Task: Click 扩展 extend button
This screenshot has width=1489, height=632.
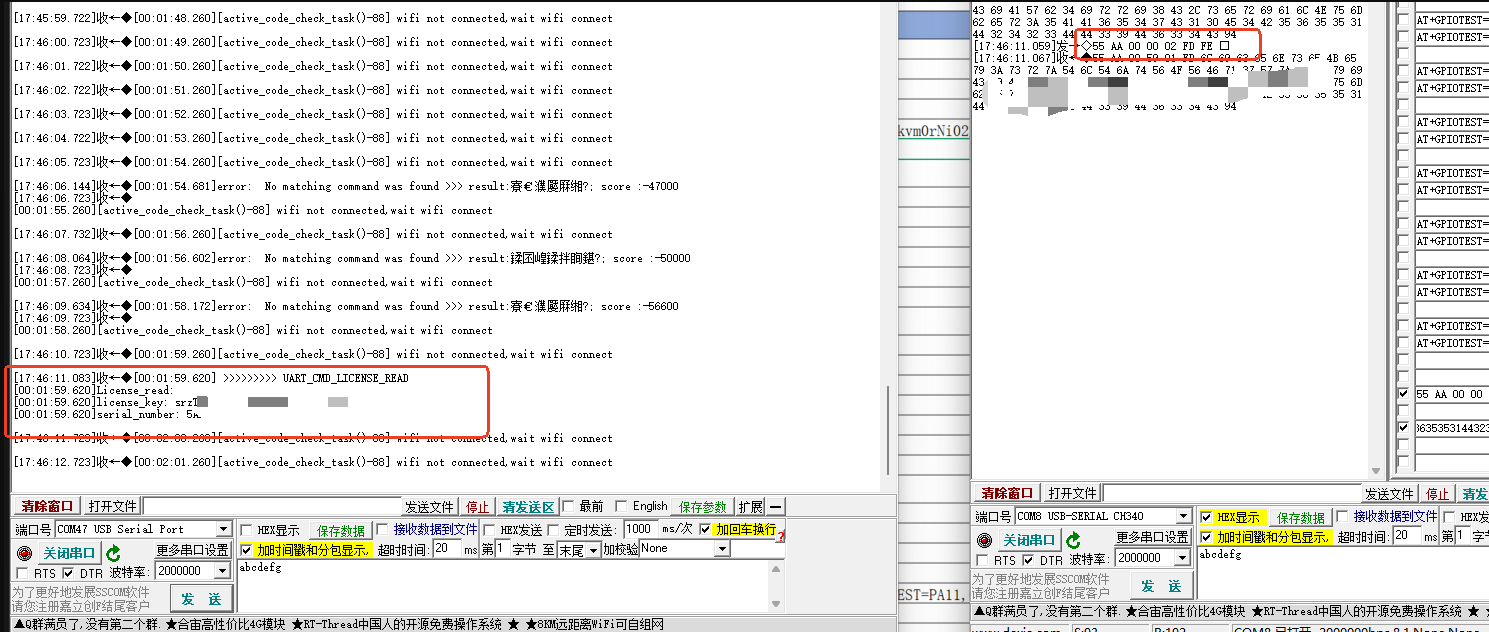Action: 750,507
